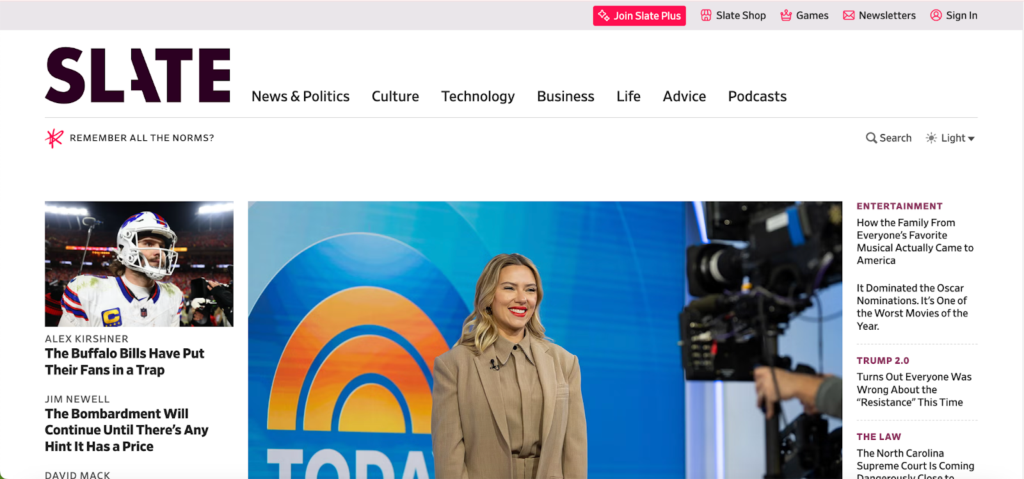Image resolution: width=1024 pixels, height=479 pixels.
Task: Click the Today show studio hero image
Action: 545,340
